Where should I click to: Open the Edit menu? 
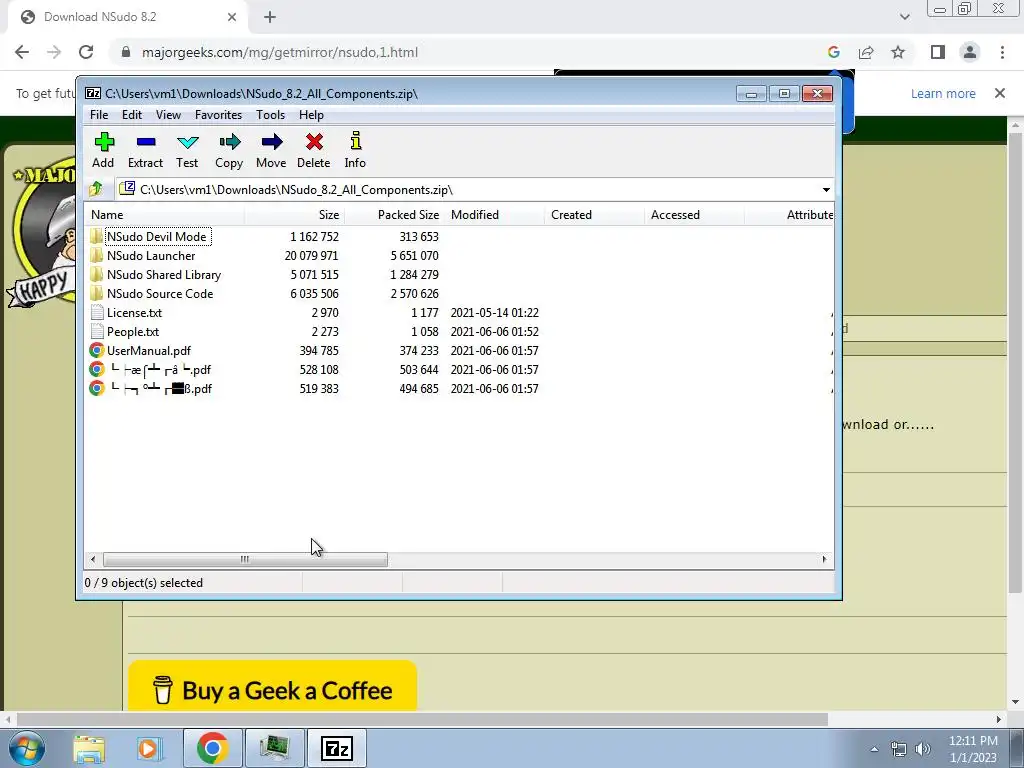pyautogui.click(x=131, y=115)
